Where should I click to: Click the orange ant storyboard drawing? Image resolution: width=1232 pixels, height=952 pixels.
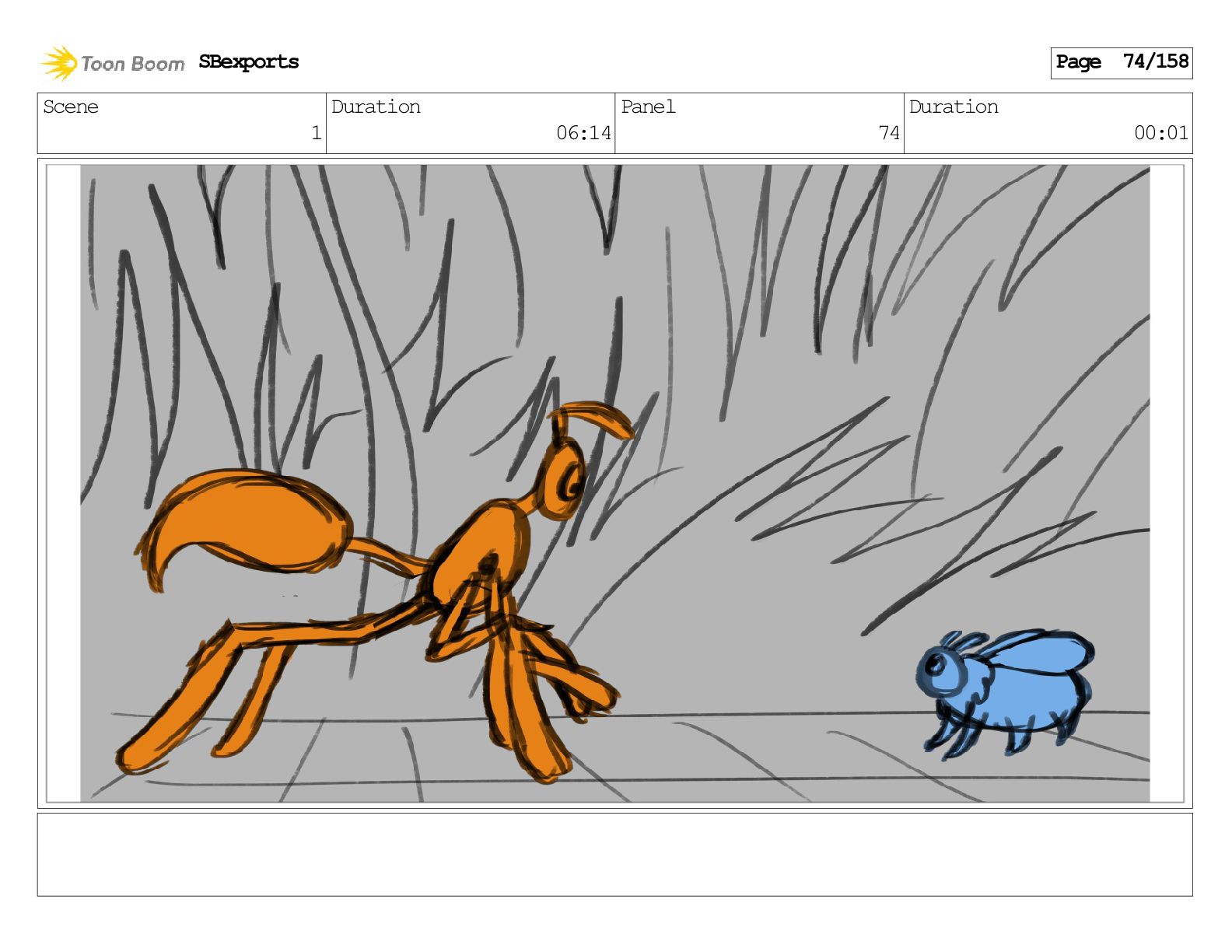click(x=376, y=591)
